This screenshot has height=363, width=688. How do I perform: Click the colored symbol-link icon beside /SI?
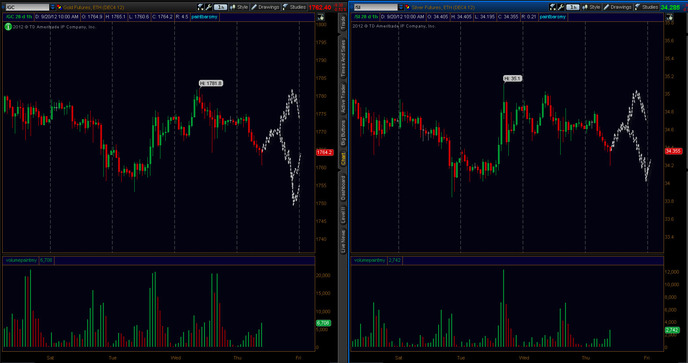pos(408,7)
